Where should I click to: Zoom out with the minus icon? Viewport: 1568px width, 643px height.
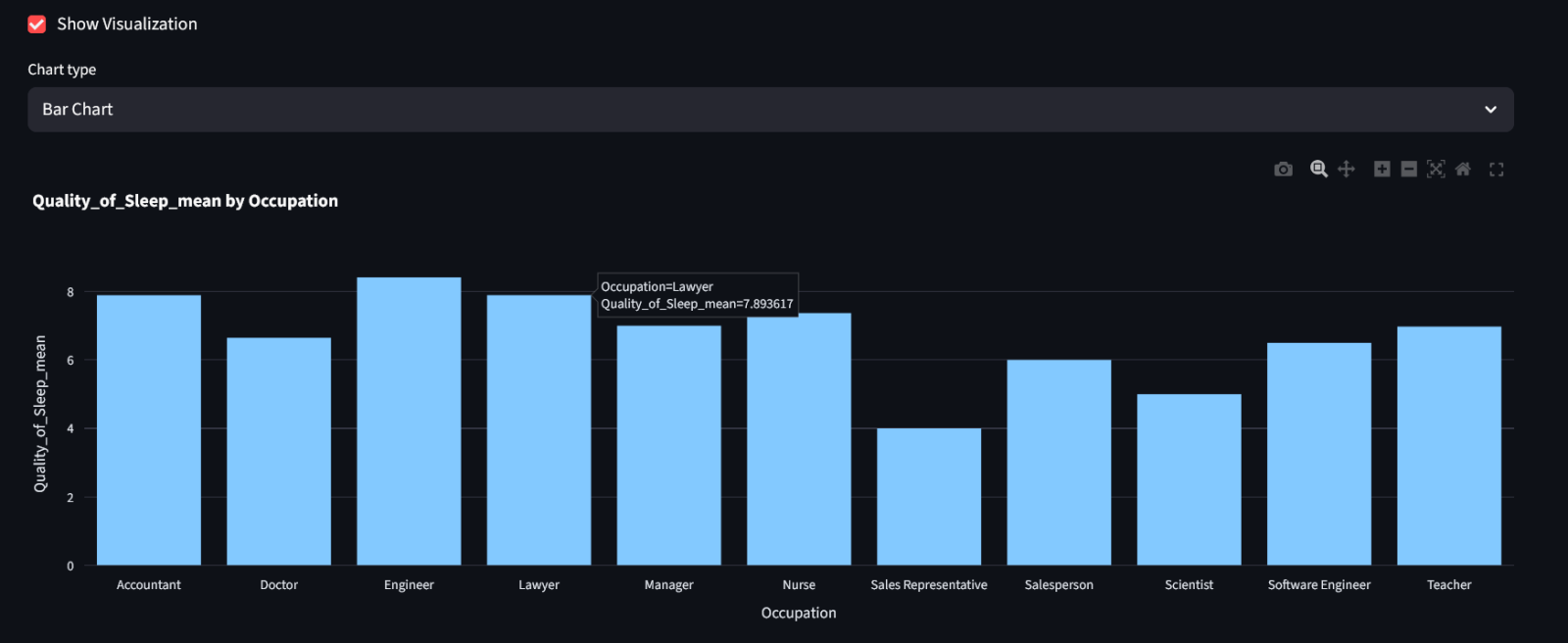(1408, 170)
